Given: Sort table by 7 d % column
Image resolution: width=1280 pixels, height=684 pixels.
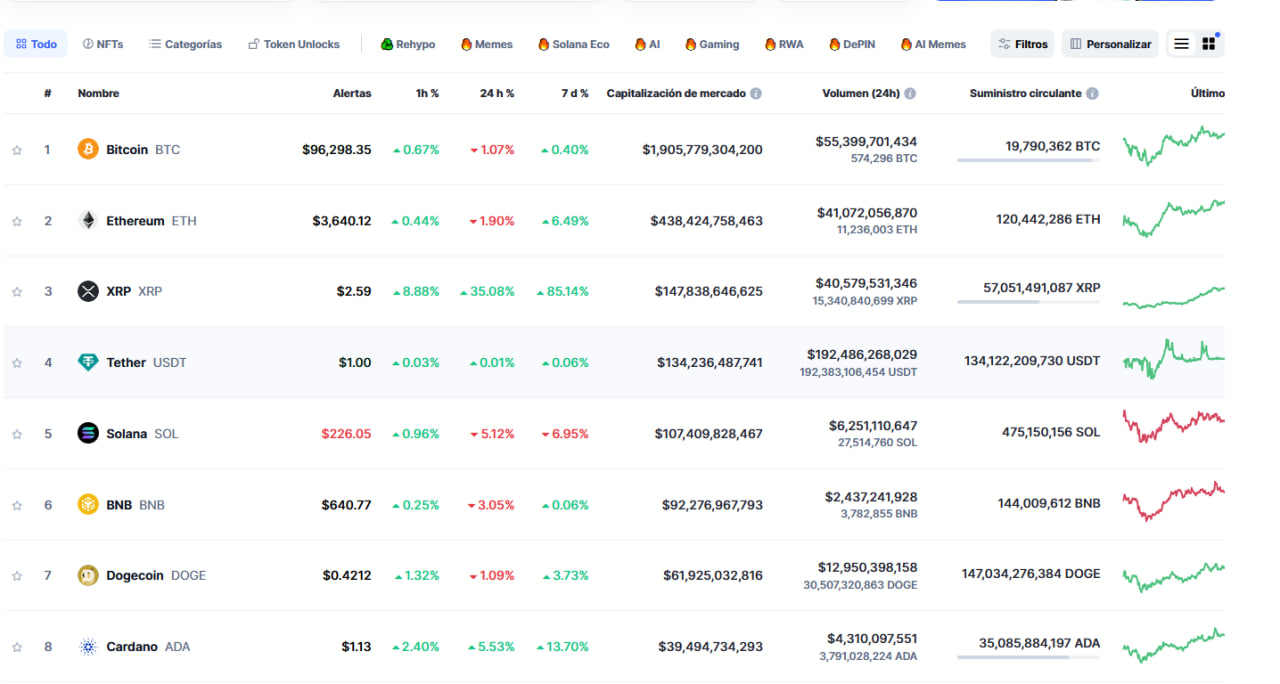Looking at the screenshot, I should (575, 93).
